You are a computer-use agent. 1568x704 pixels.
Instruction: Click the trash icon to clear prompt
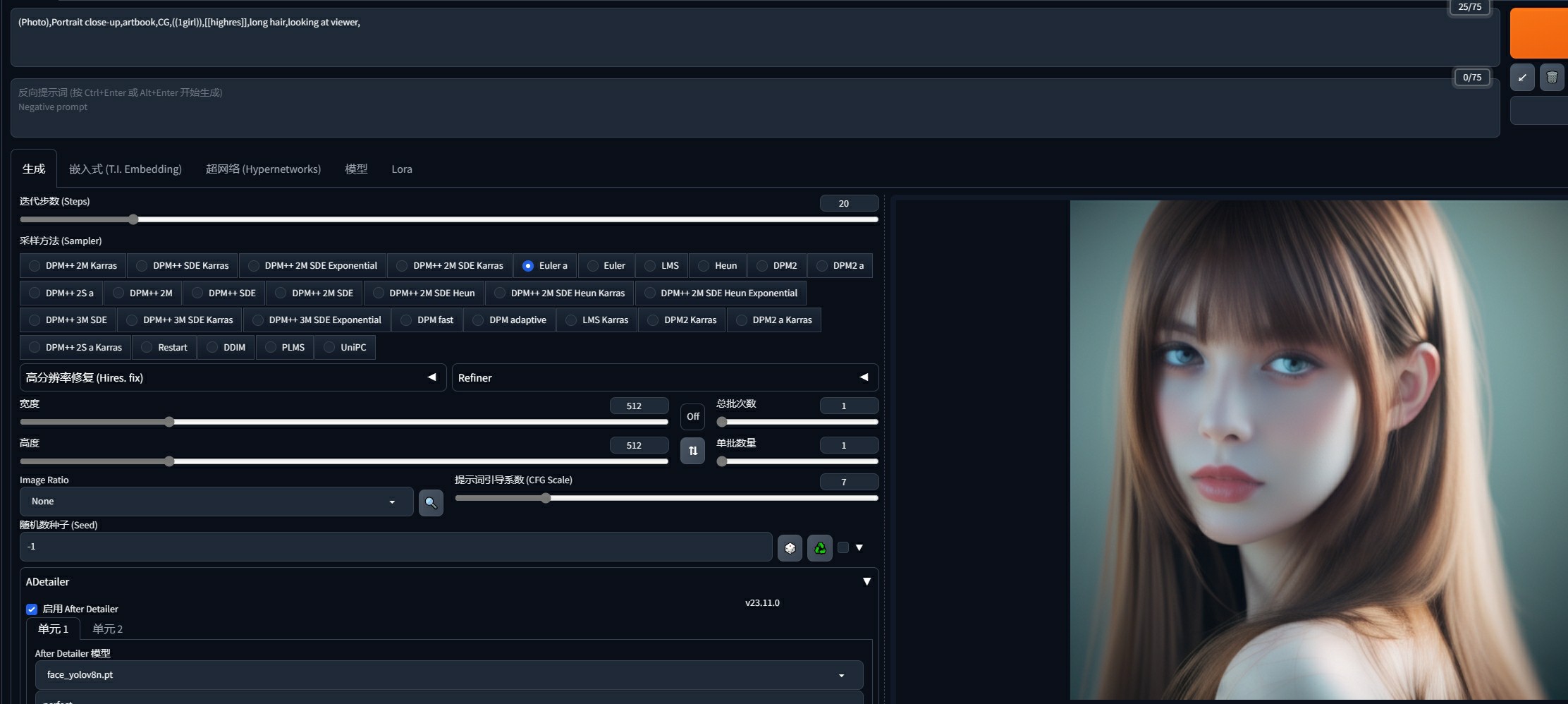pos(1552,78)
